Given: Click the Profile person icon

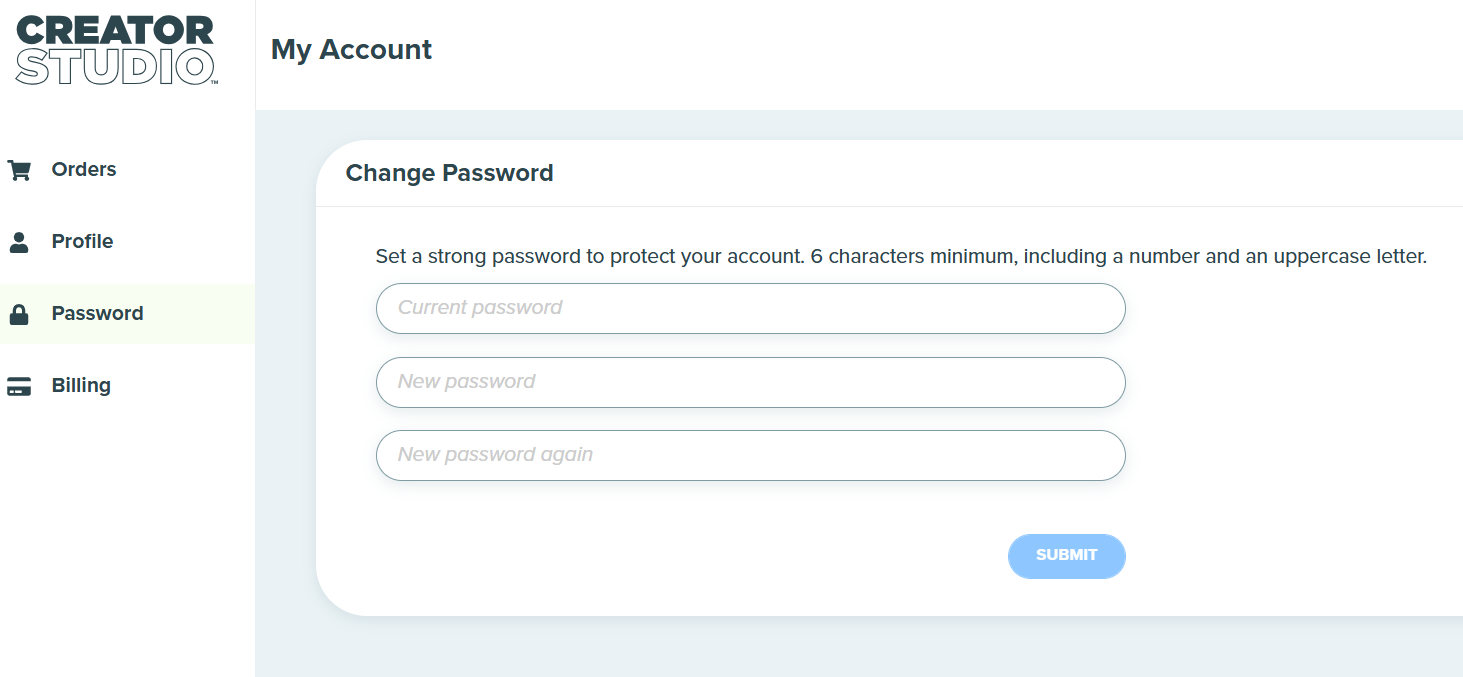Looking at the screenshot, I should (x=19, y=242).
